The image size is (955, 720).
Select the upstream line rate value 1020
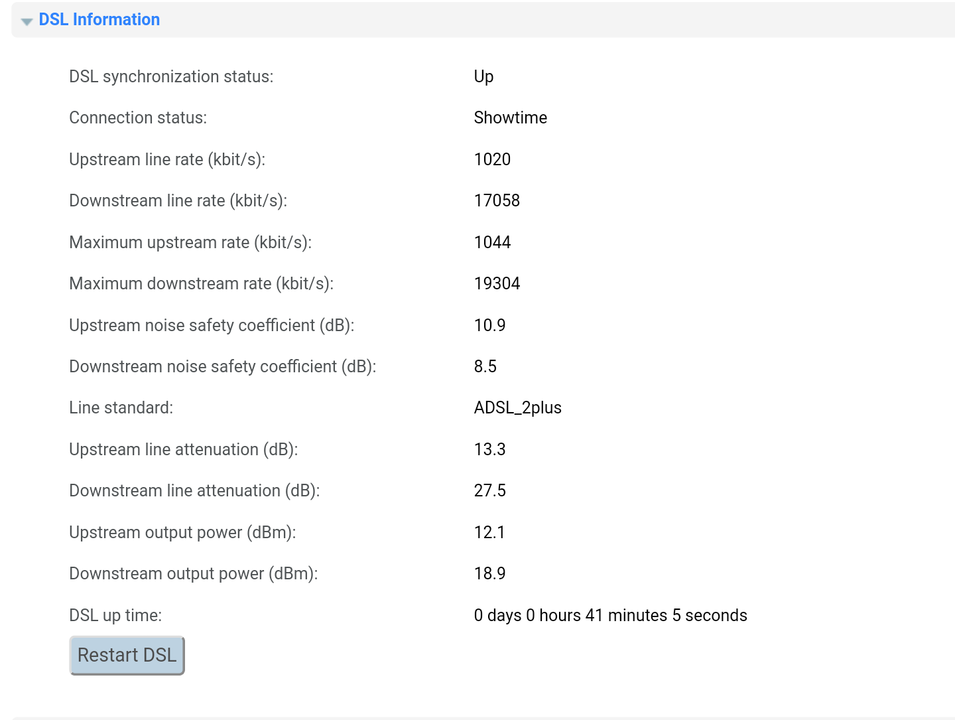coord(492,160)
